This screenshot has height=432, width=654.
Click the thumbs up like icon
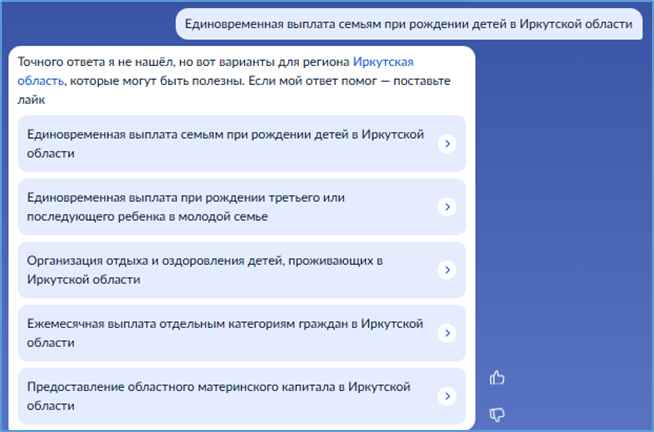point(497,378)
